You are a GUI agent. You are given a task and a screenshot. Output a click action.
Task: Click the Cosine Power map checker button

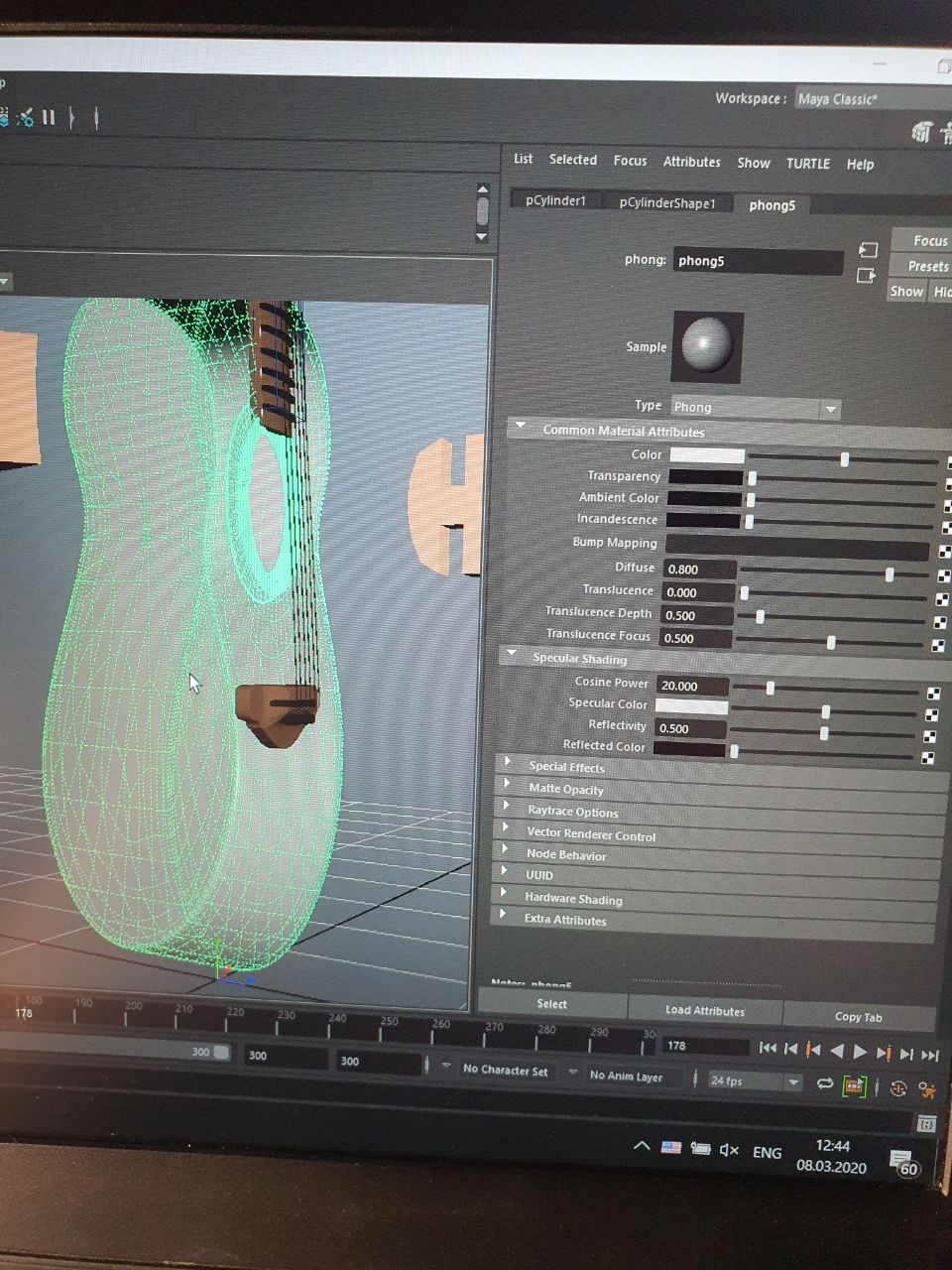point(933,693)
